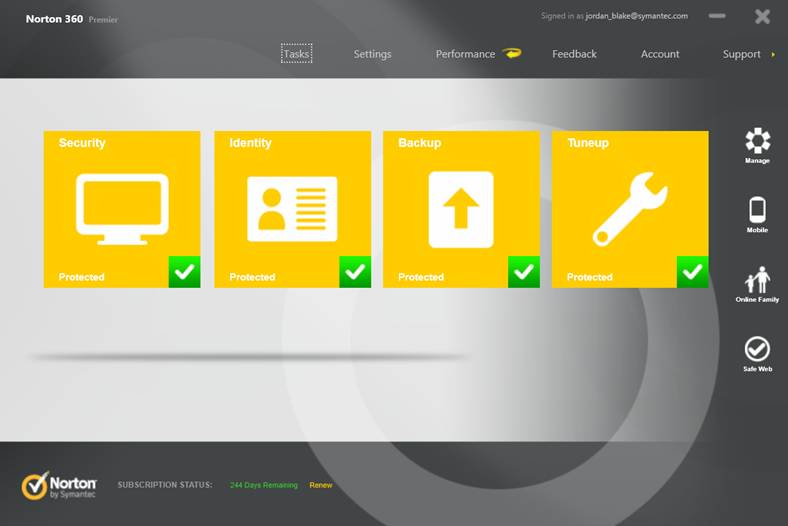Open the Account link

[x=660, y=54]
